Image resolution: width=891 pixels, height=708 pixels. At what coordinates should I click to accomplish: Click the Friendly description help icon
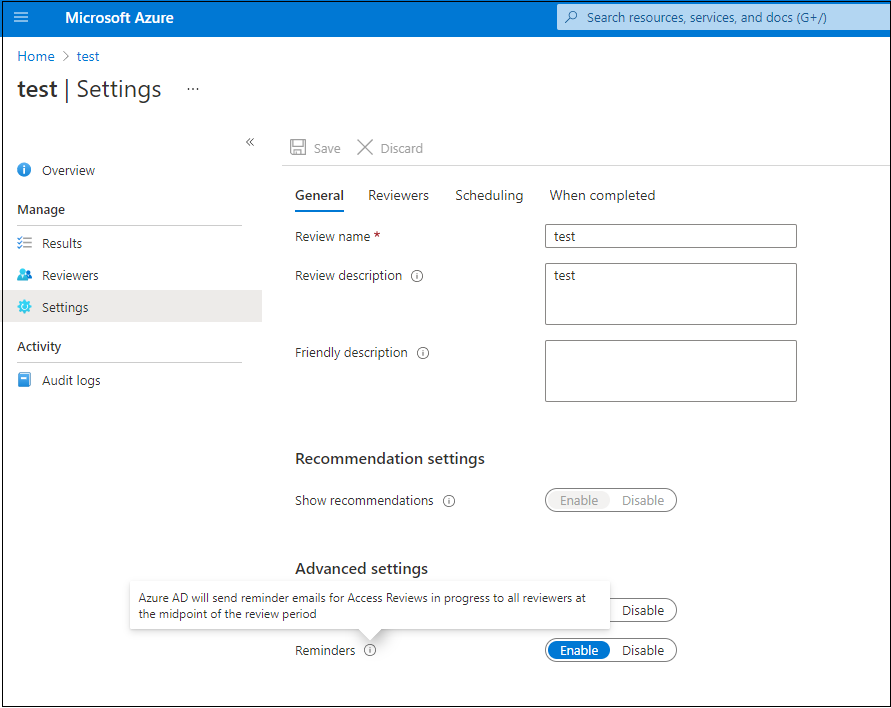423,352
